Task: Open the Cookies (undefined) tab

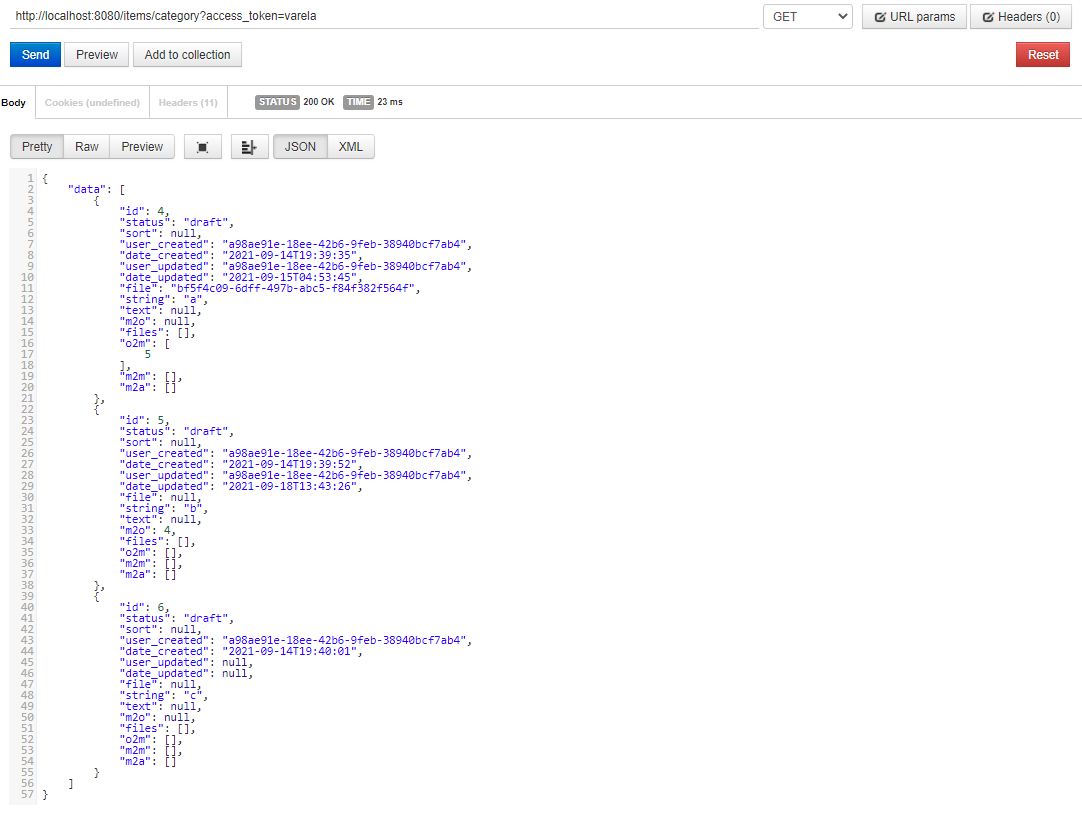Action: [x=92, y=102]
